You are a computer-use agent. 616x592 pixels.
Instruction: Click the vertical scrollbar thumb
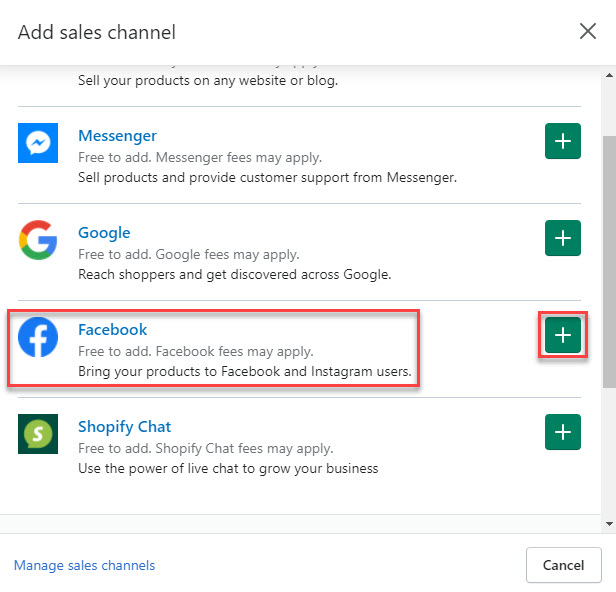point(609,260)
